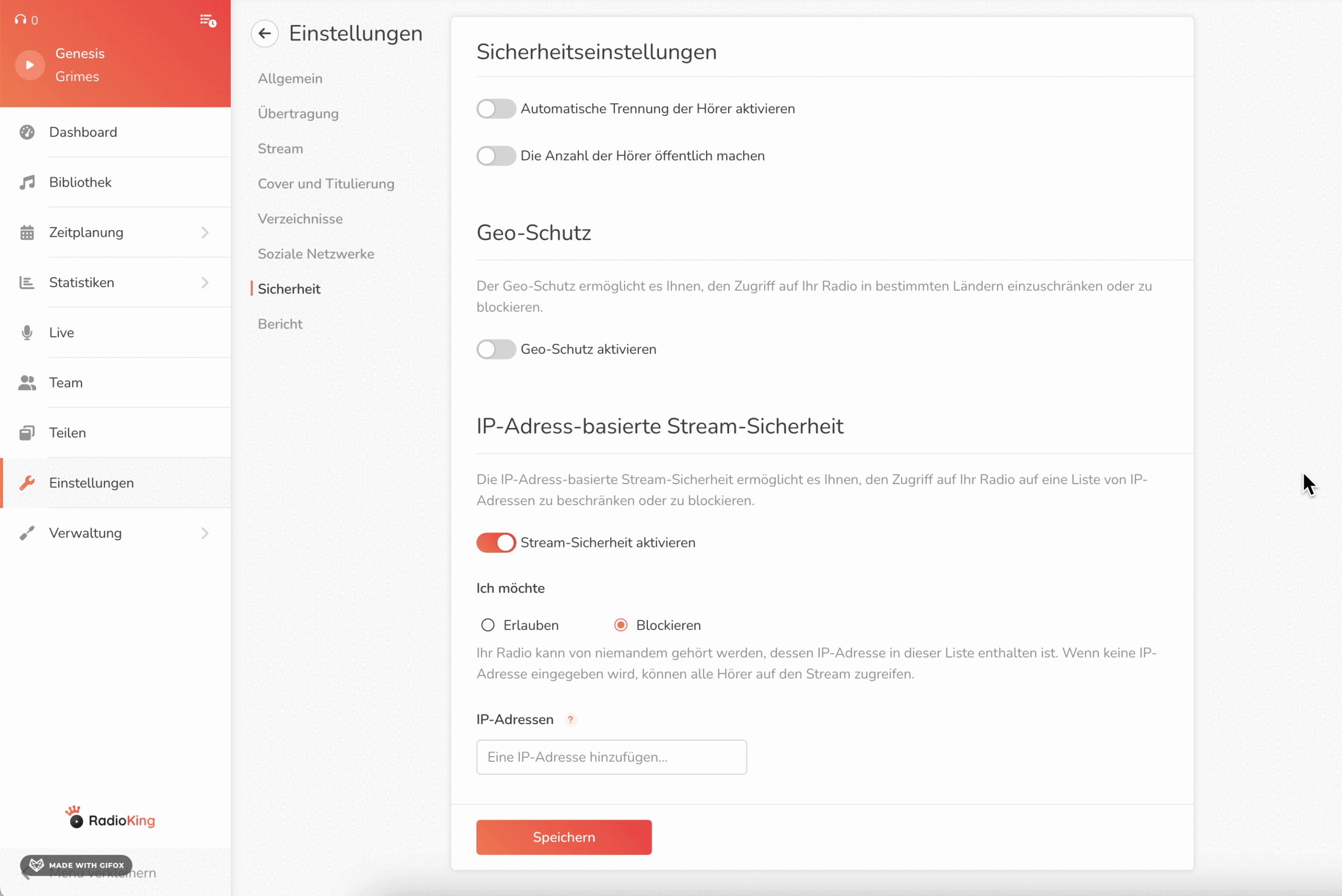Click the back arrow next to Einstellungen
Viewport: 1342px width, 896px height.
pyautogui.click(x=265, y=34)
